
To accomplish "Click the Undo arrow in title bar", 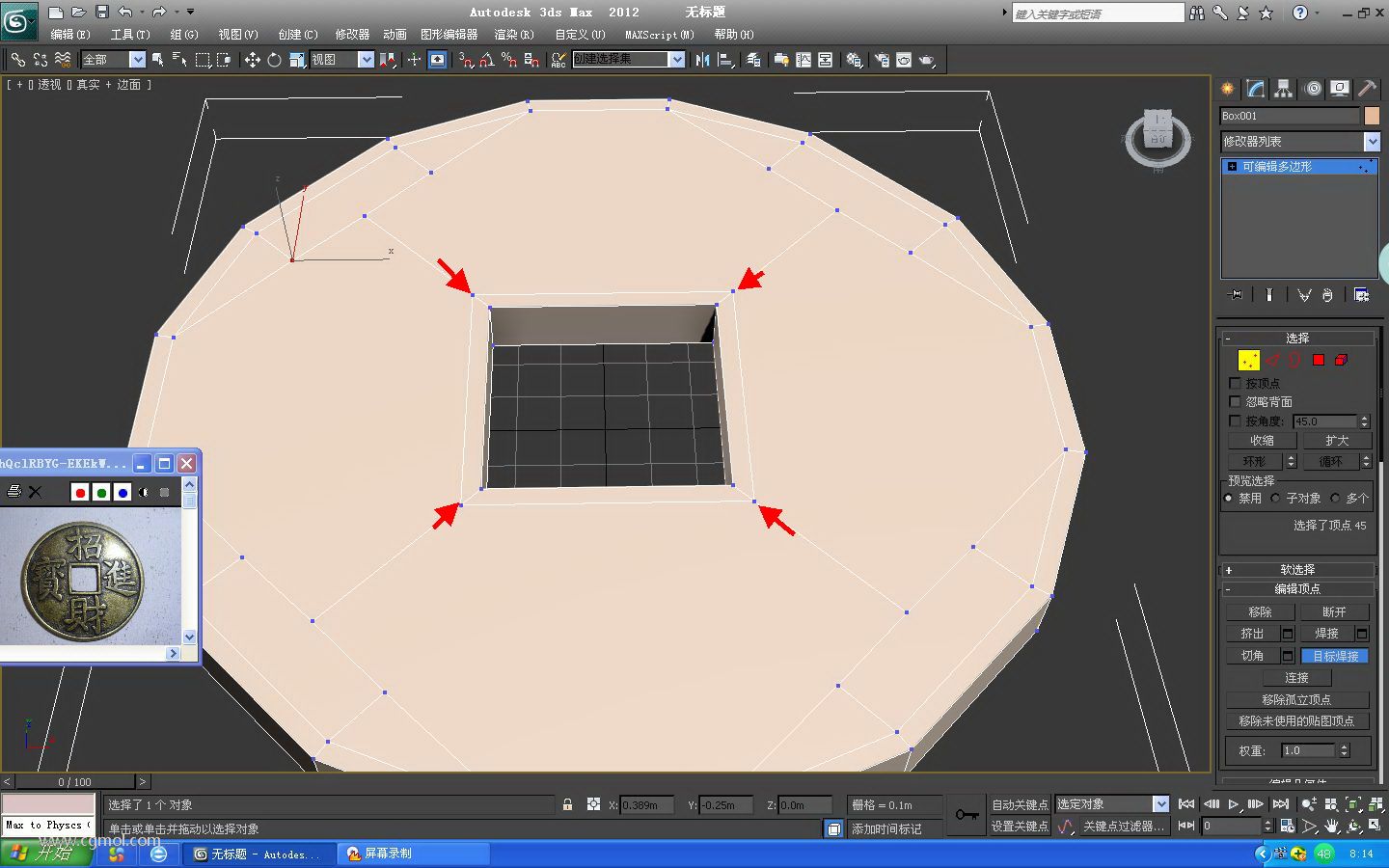I will [x=124, y=13].
